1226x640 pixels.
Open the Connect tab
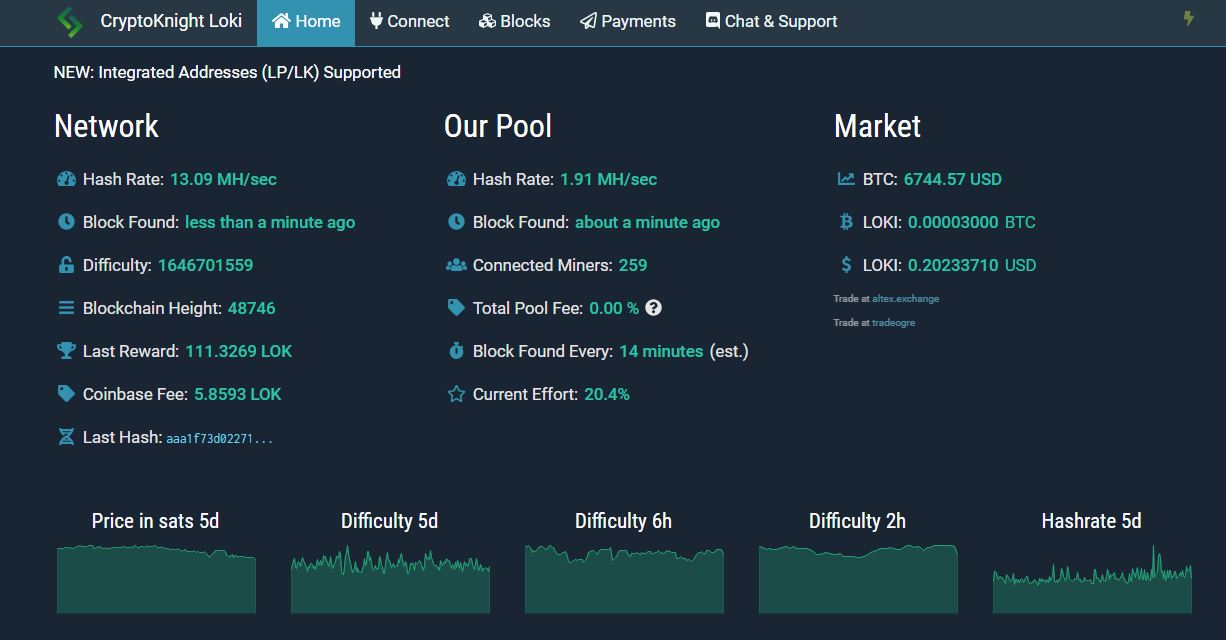click(409, 22)
